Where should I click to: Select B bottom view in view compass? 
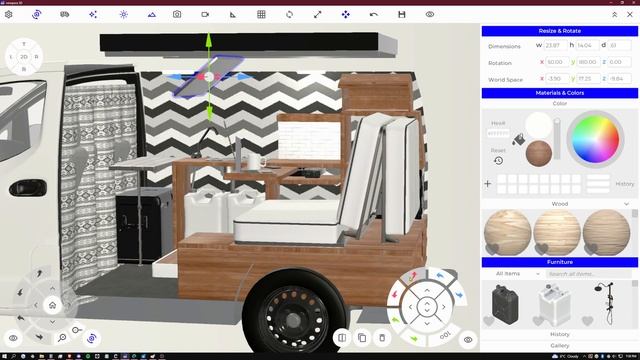pos(24,69)
